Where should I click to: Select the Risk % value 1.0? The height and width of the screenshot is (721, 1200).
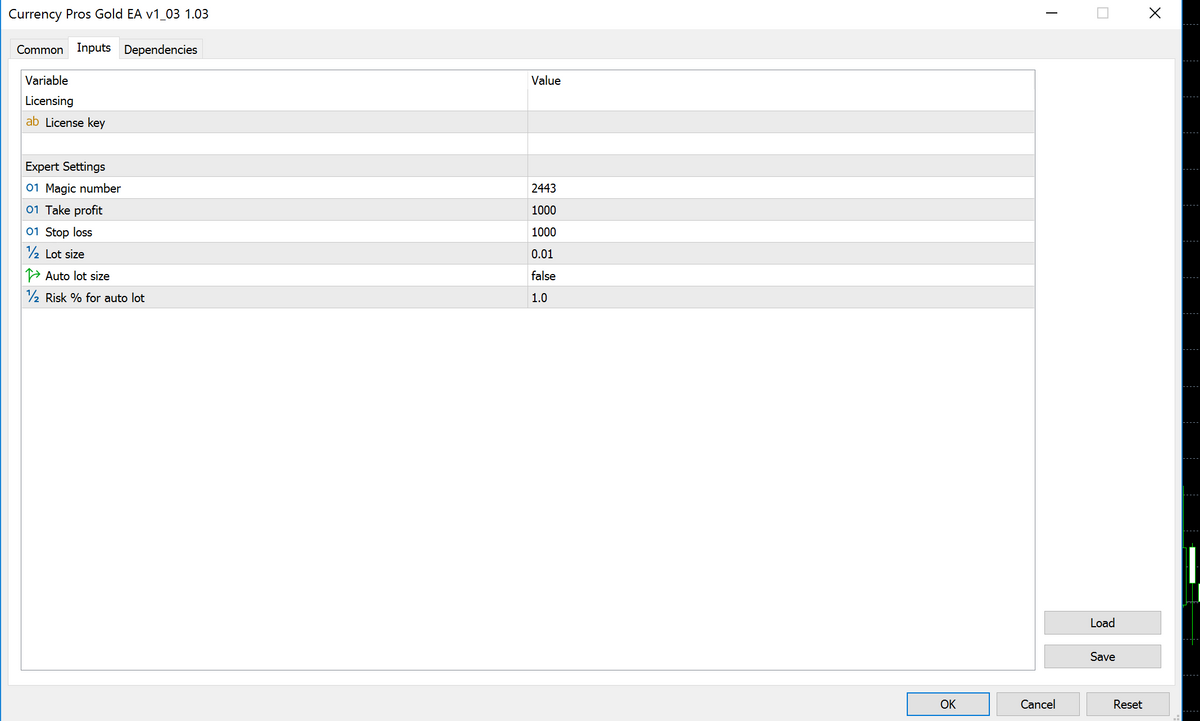click(x=781, y=298)
